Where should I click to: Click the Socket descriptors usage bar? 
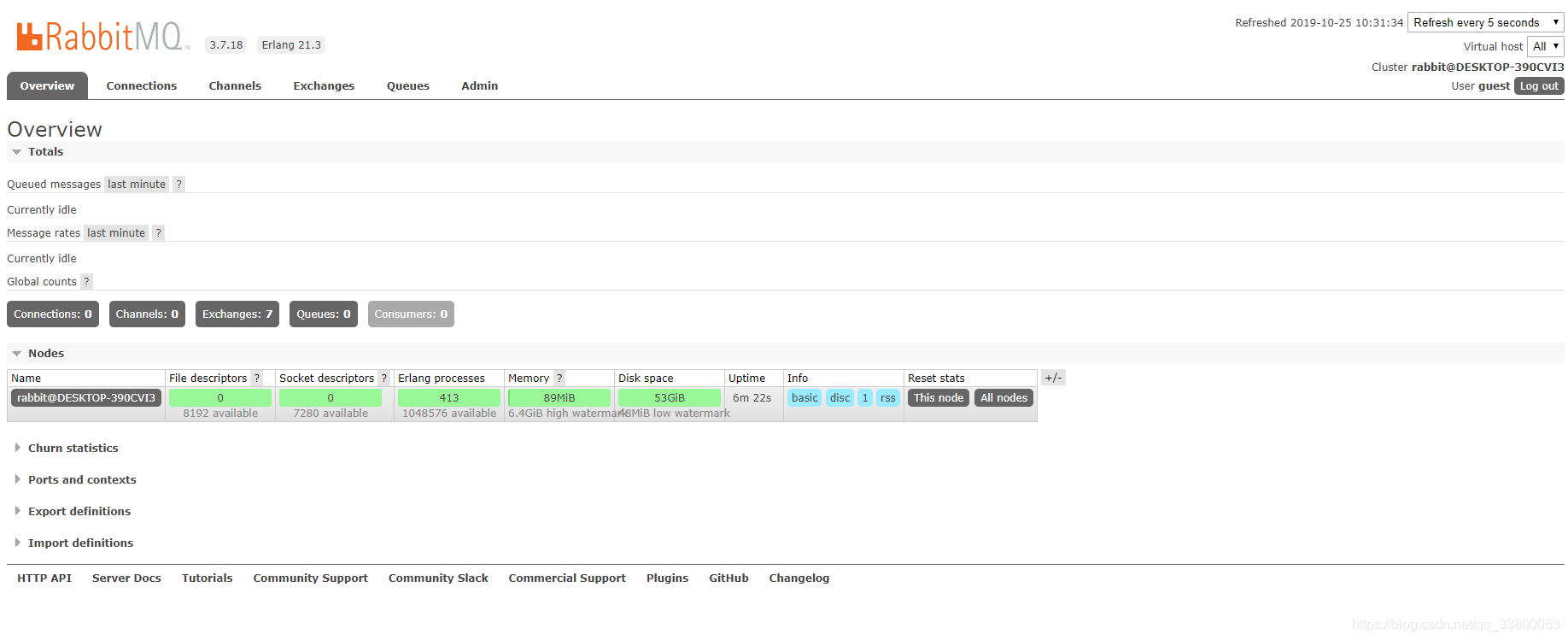[331, 398]
